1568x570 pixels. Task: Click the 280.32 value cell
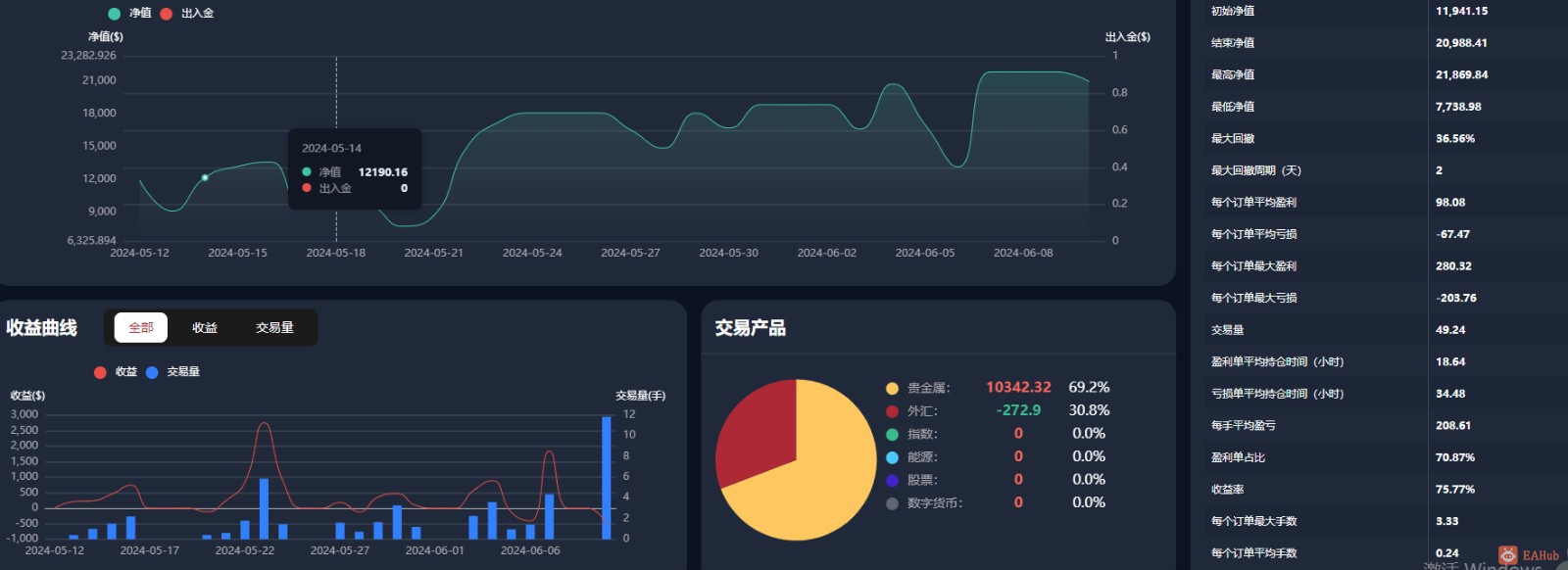1453,266
